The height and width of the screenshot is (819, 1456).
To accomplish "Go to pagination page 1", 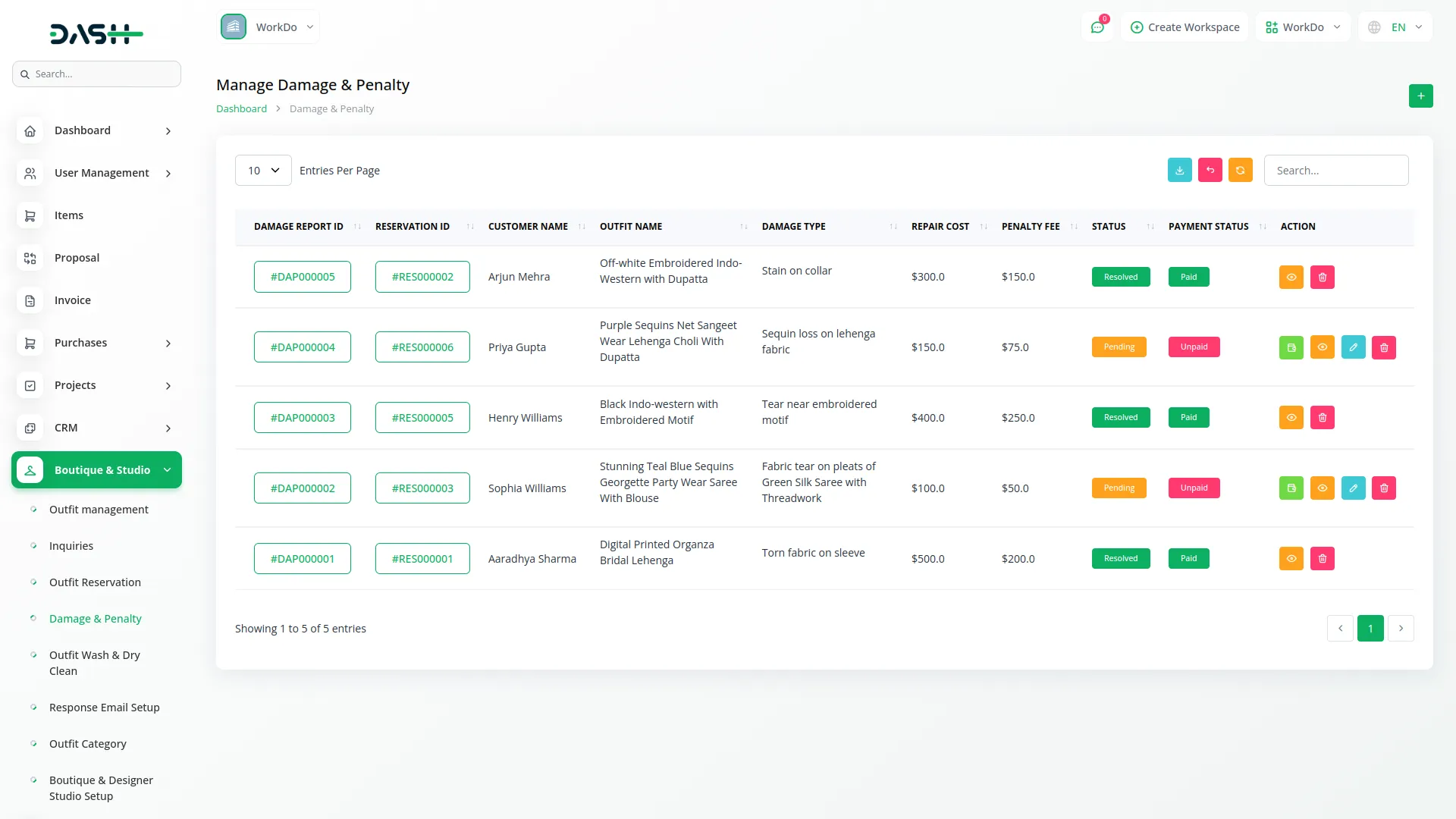I will 1370,629.
